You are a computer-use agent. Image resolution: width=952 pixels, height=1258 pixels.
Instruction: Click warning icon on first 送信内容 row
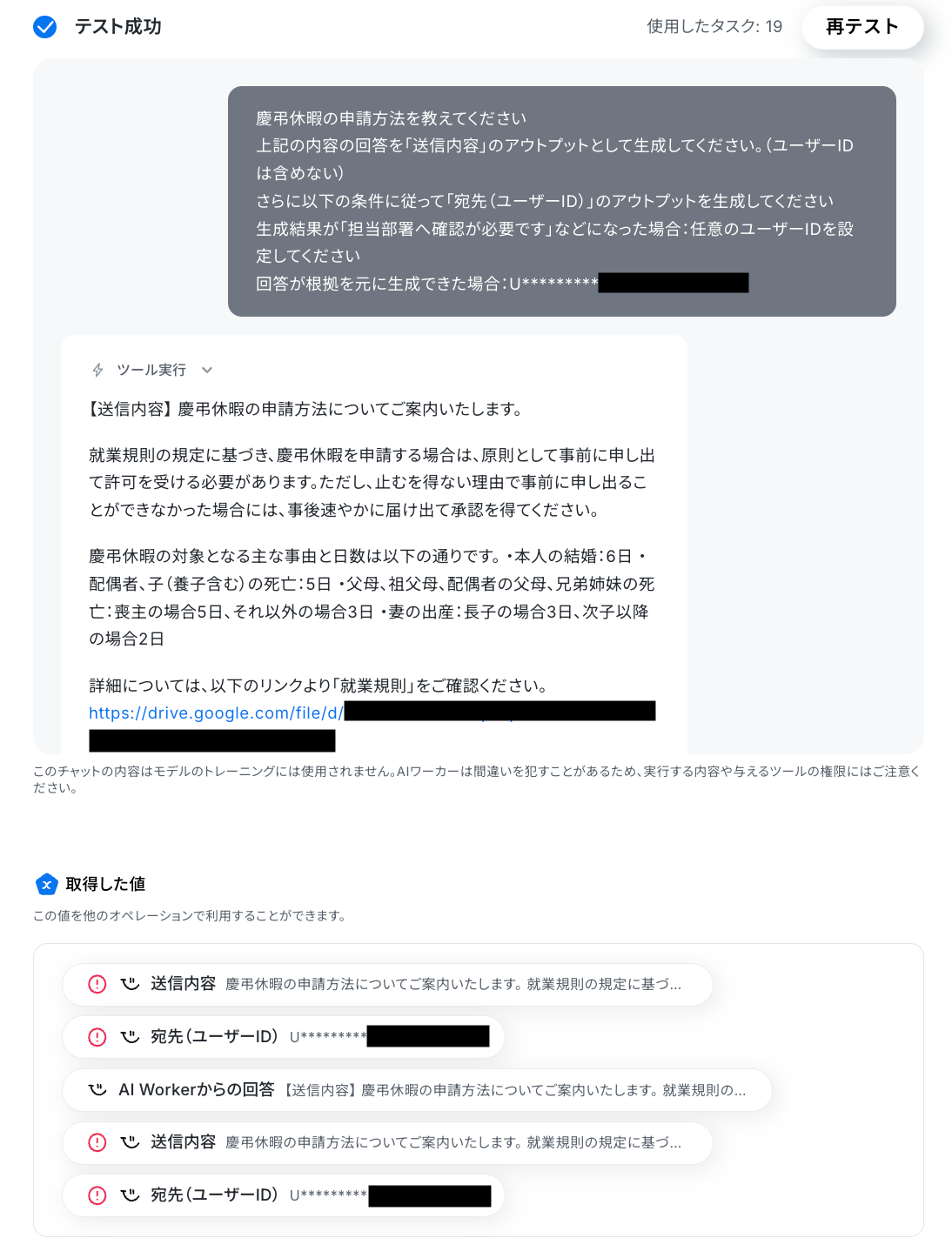point(97,984)
